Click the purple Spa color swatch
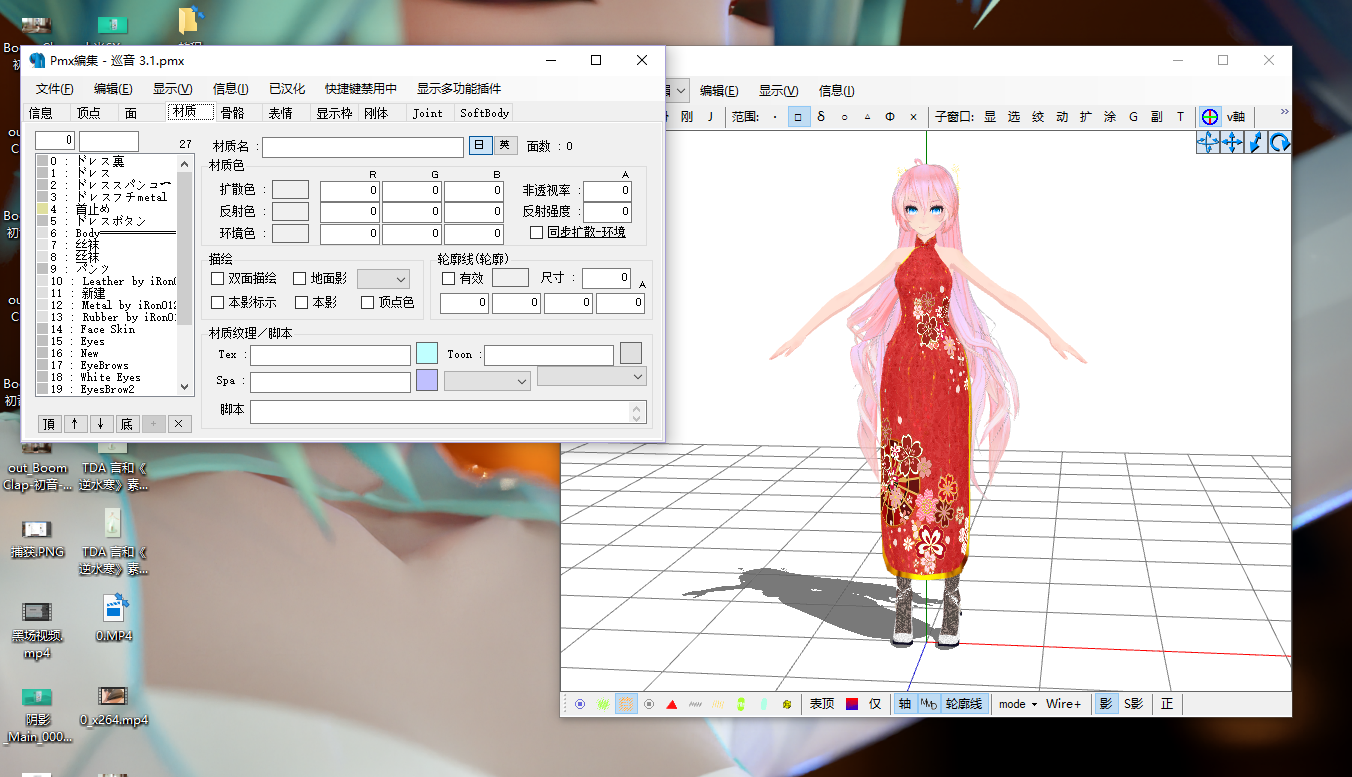 point(427,380)
